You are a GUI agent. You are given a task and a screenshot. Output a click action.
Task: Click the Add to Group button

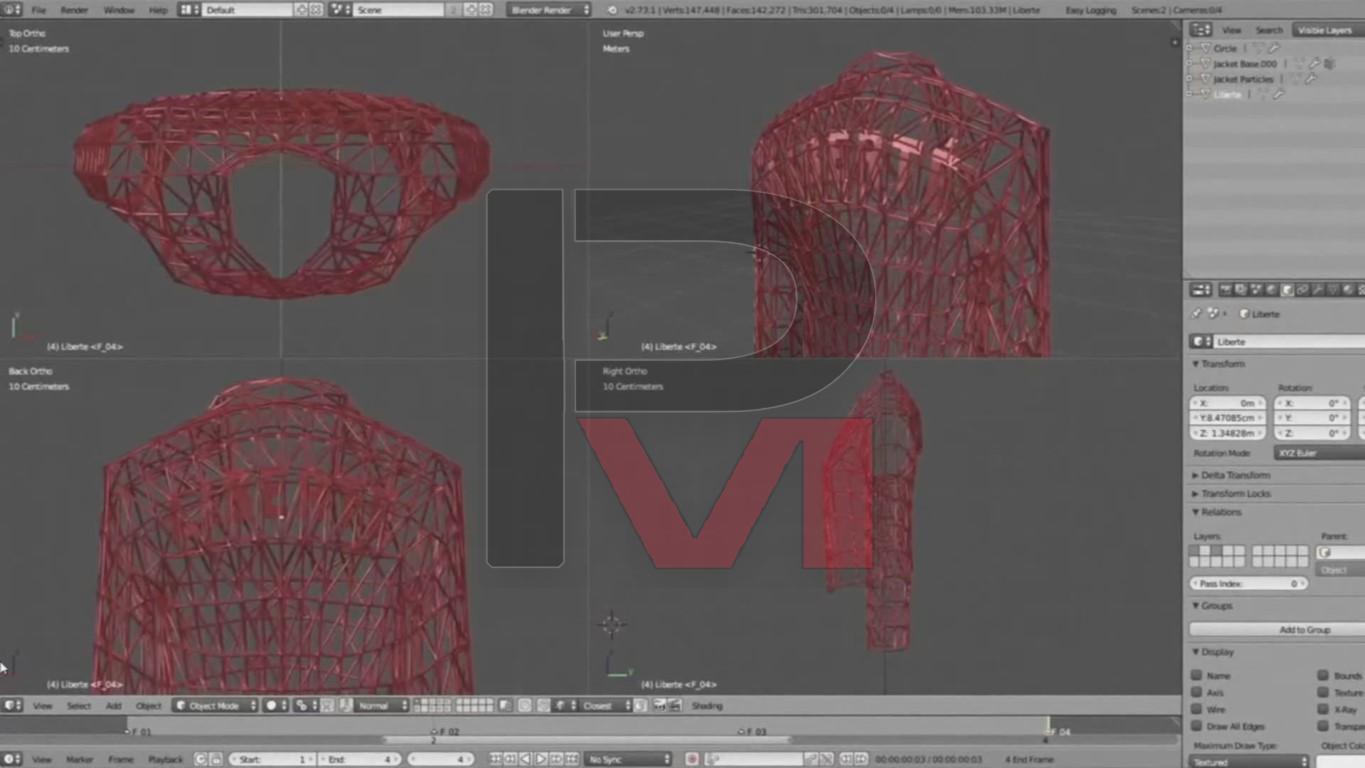pyautogui.click(x=1277, y=630)
